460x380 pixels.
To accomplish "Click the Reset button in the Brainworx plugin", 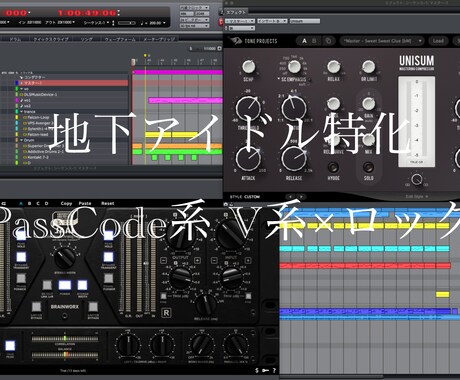I will tap(107, 203).
